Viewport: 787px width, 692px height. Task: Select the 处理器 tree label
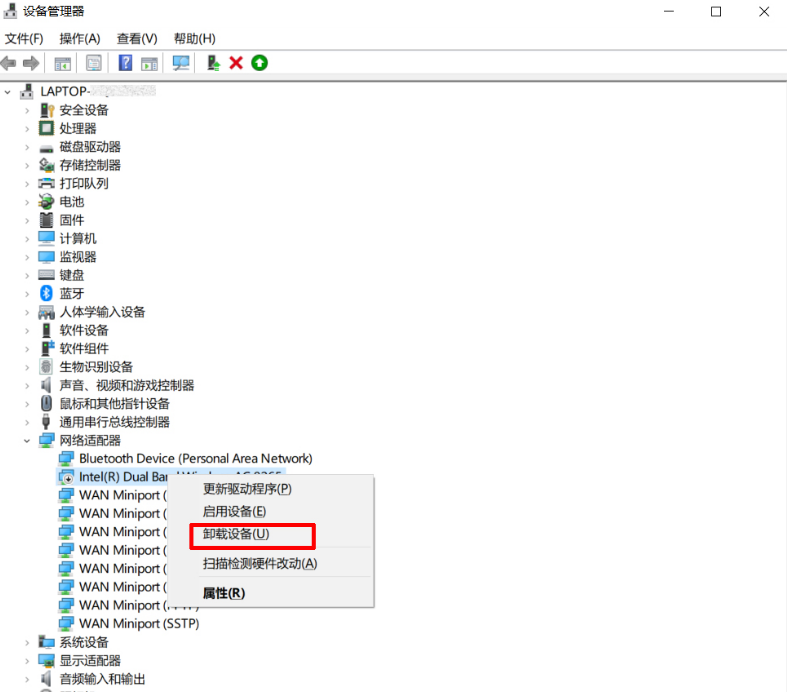(x=78, y=128)
